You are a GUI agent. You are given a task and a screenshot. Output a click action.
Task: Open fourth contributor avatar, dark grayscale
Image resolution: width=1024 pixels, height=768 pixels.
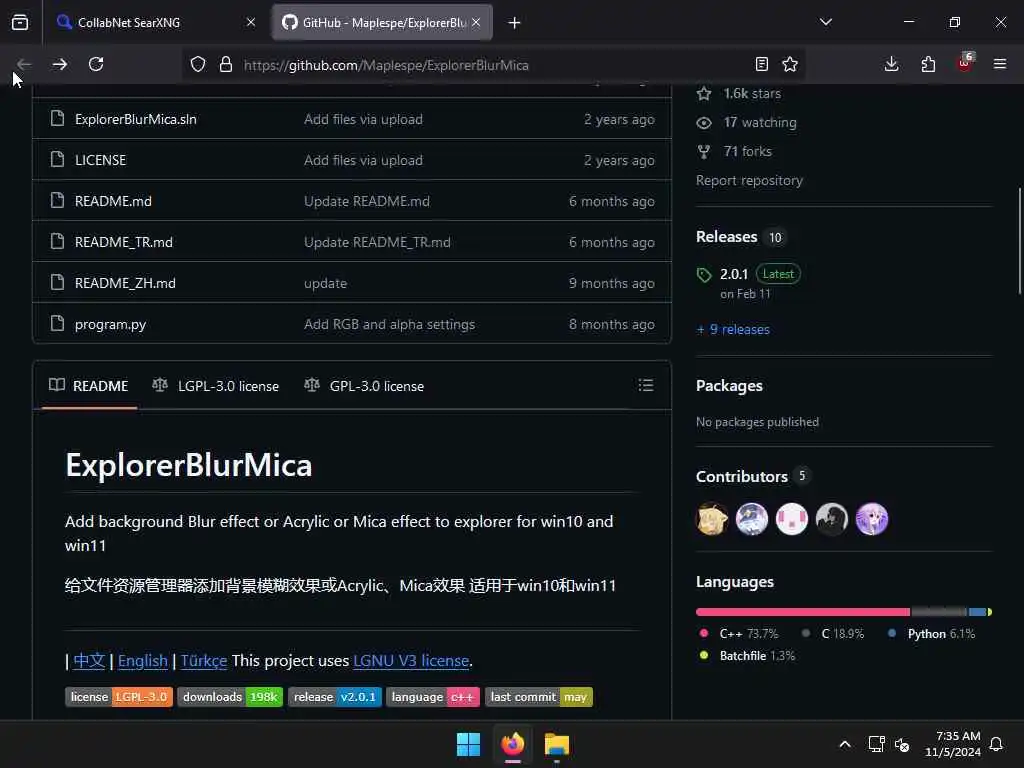click(x=831, y=519)
